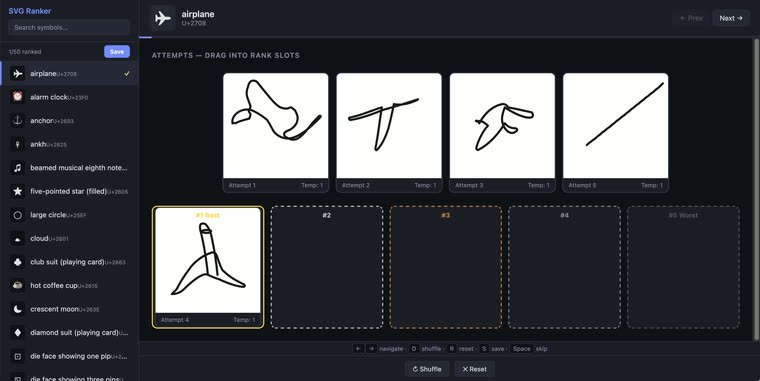
Task: Open crescent moon entry
Action: pos(69,309)
